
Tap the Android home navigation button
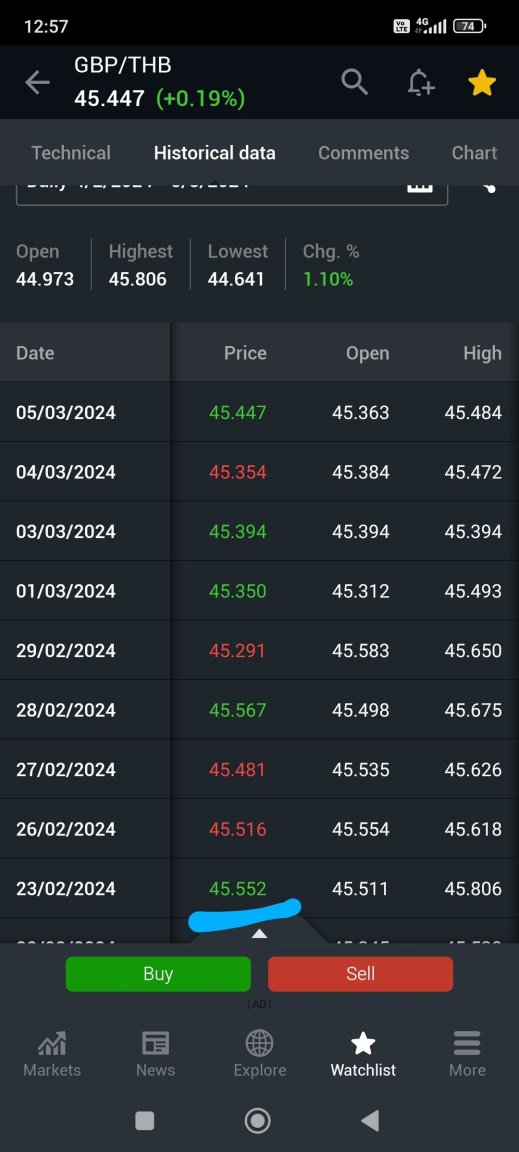[x=257, y=1120]
